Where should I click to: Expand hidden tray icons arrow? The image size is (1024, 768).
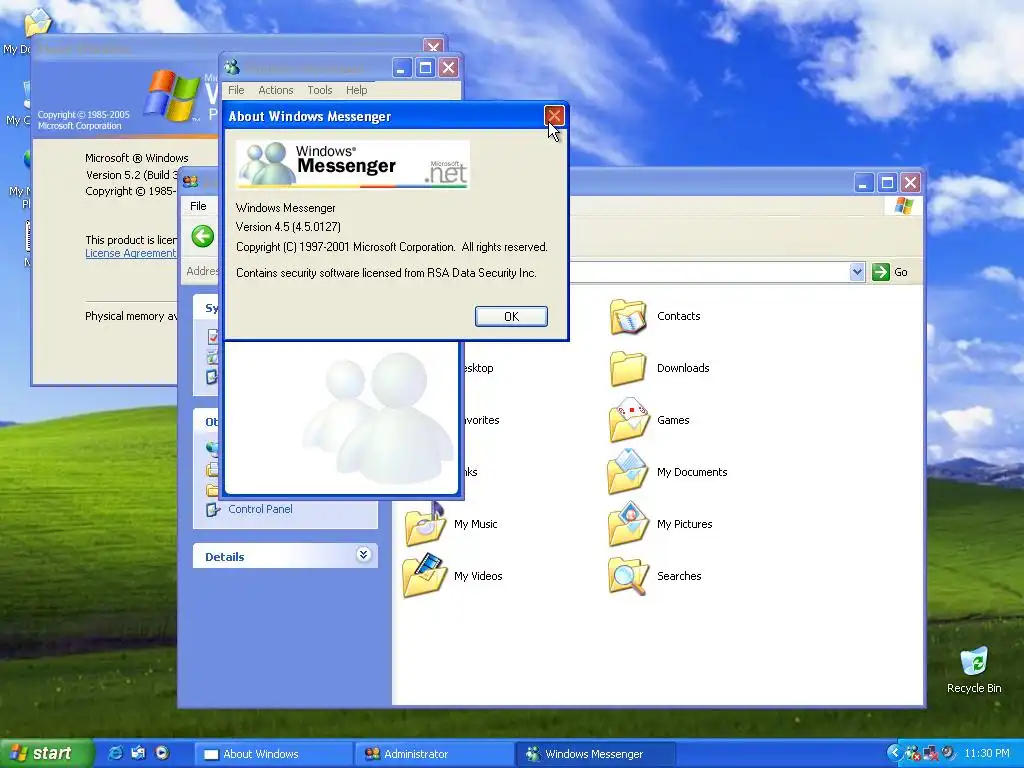coord(893,753)
